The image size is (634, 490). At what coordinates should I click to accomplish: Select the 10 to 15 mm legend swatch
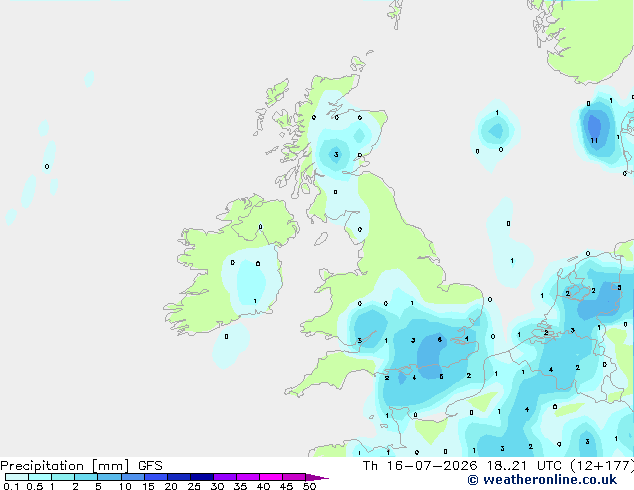pyautogui.click(x=133, y=477)
